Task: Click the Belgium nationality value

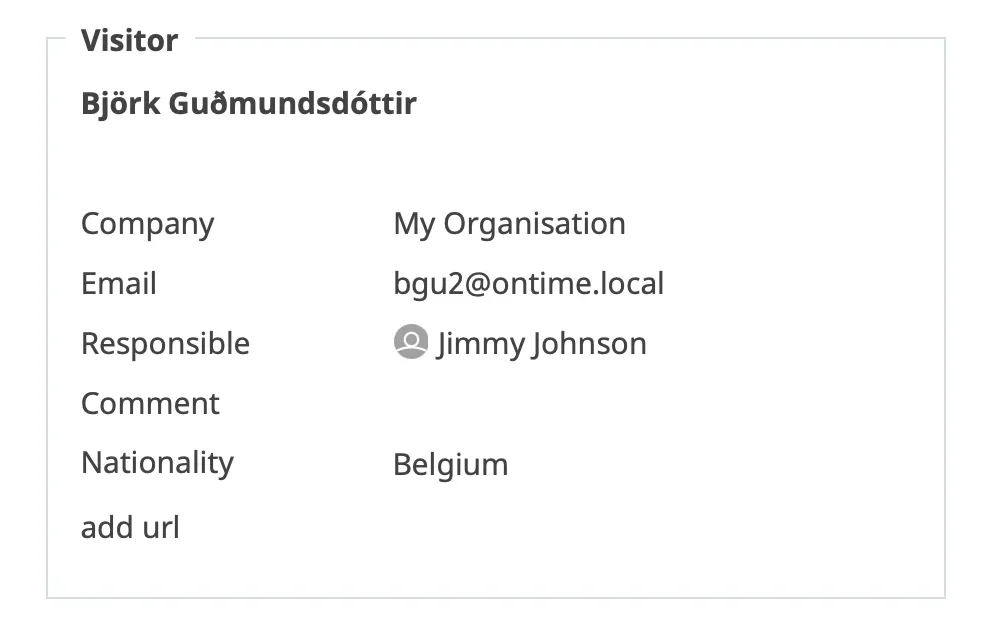Action: point(451,465)
